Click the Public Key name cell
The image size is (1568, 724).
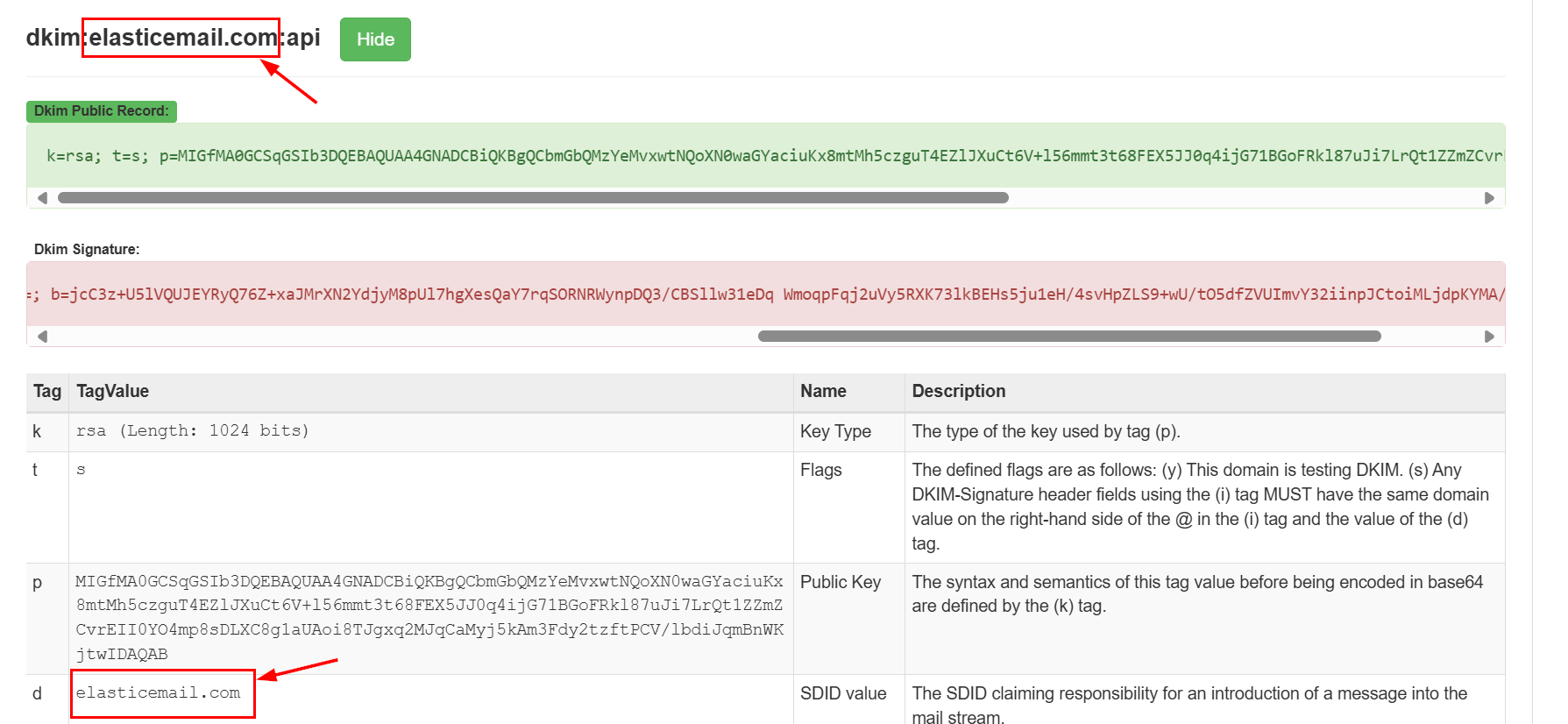[x=840, y=583]
